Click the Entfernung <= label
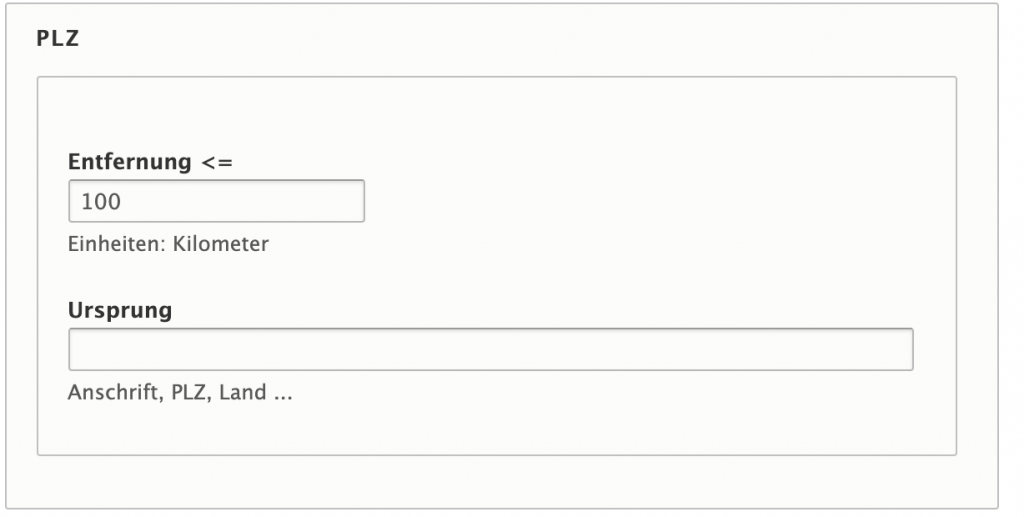This screenshot has height=517, width=1024. [x=150, y=161]
